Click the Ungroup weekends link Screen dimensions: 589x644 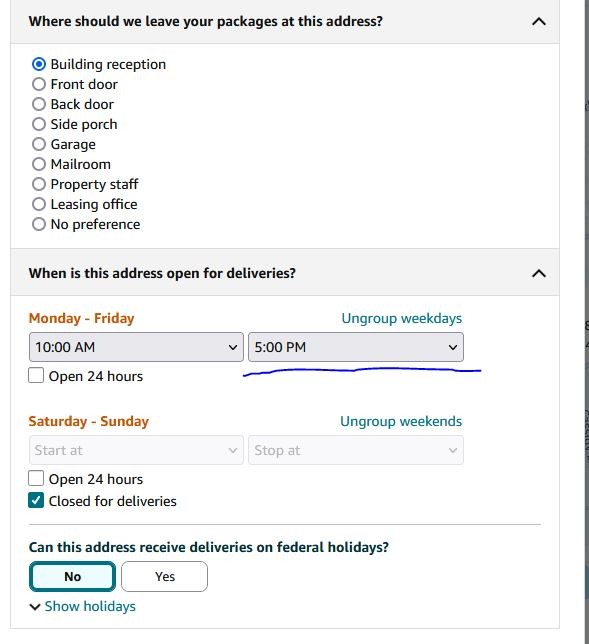401,421
